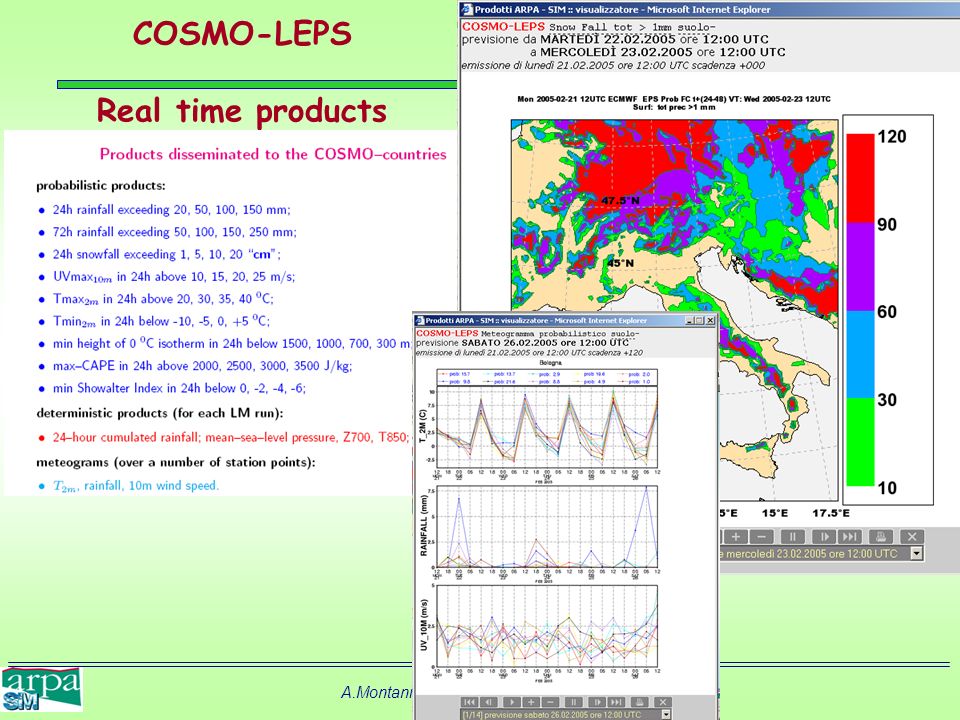Click the blue 60 band of color scale

(x=860, y=354)
